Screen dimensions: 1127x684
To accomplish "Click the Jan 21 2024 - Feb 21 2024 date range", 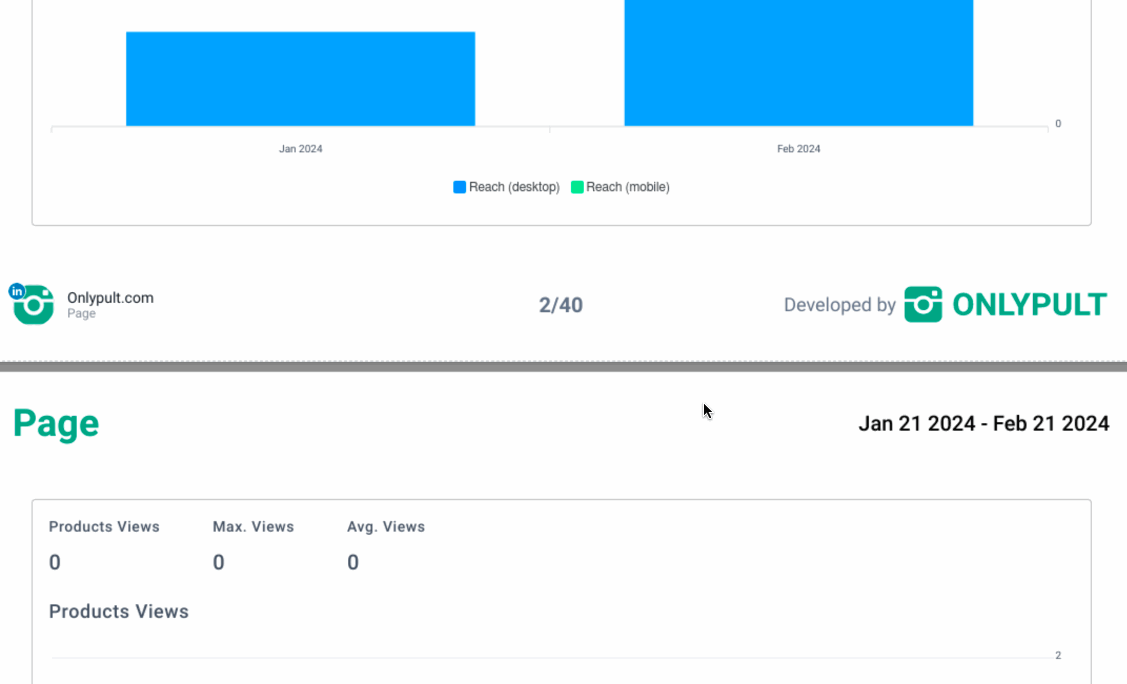I will pyautogui.click(x=983, y=424).
